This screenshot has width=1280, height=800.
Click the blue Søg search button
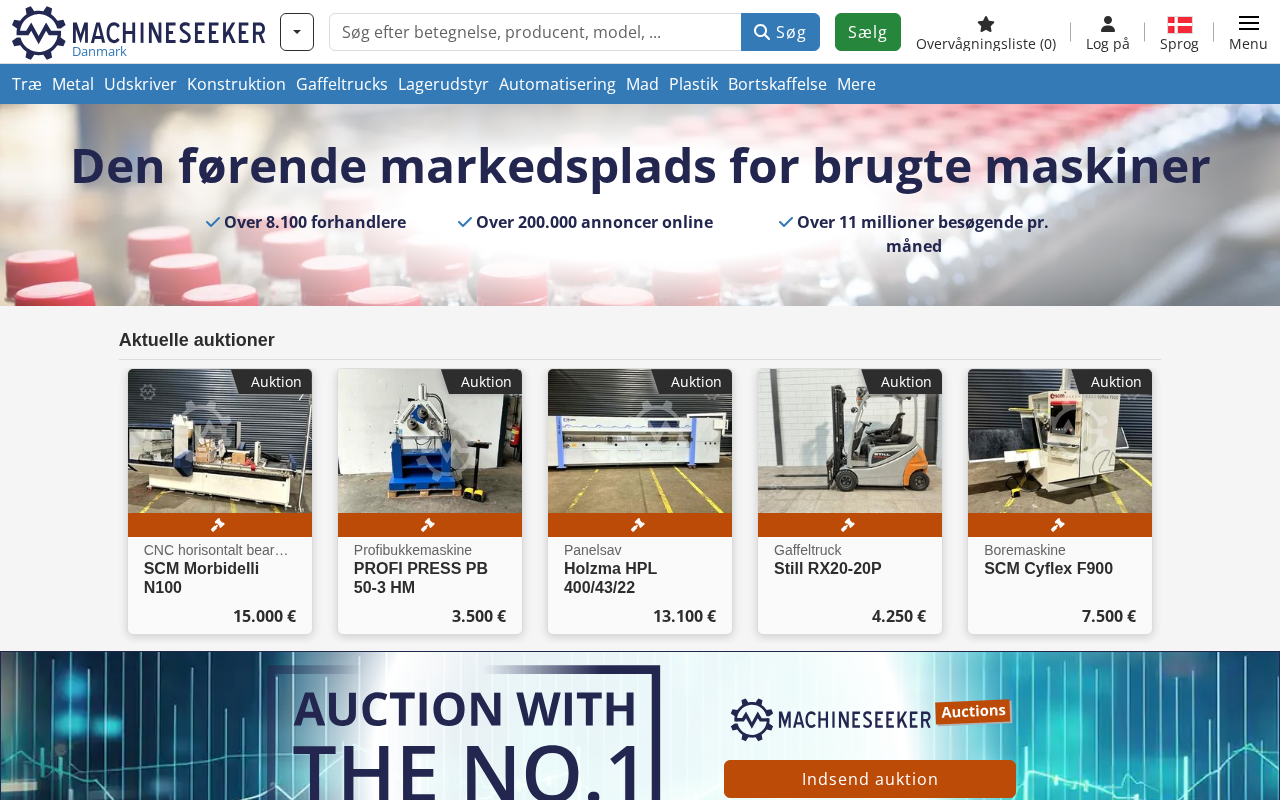[x=780, y=32]
